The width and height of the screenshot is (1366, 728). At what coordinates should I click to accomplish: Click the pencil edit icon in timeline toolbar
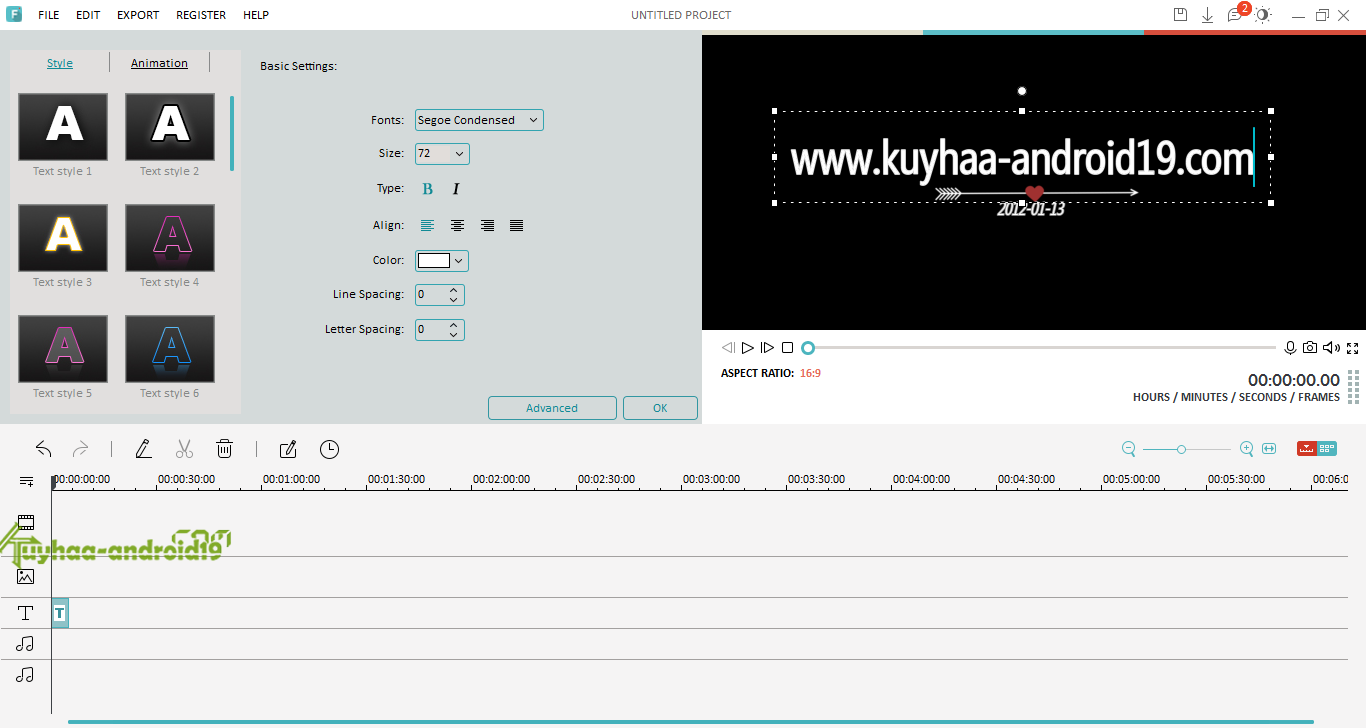point(143,450)
